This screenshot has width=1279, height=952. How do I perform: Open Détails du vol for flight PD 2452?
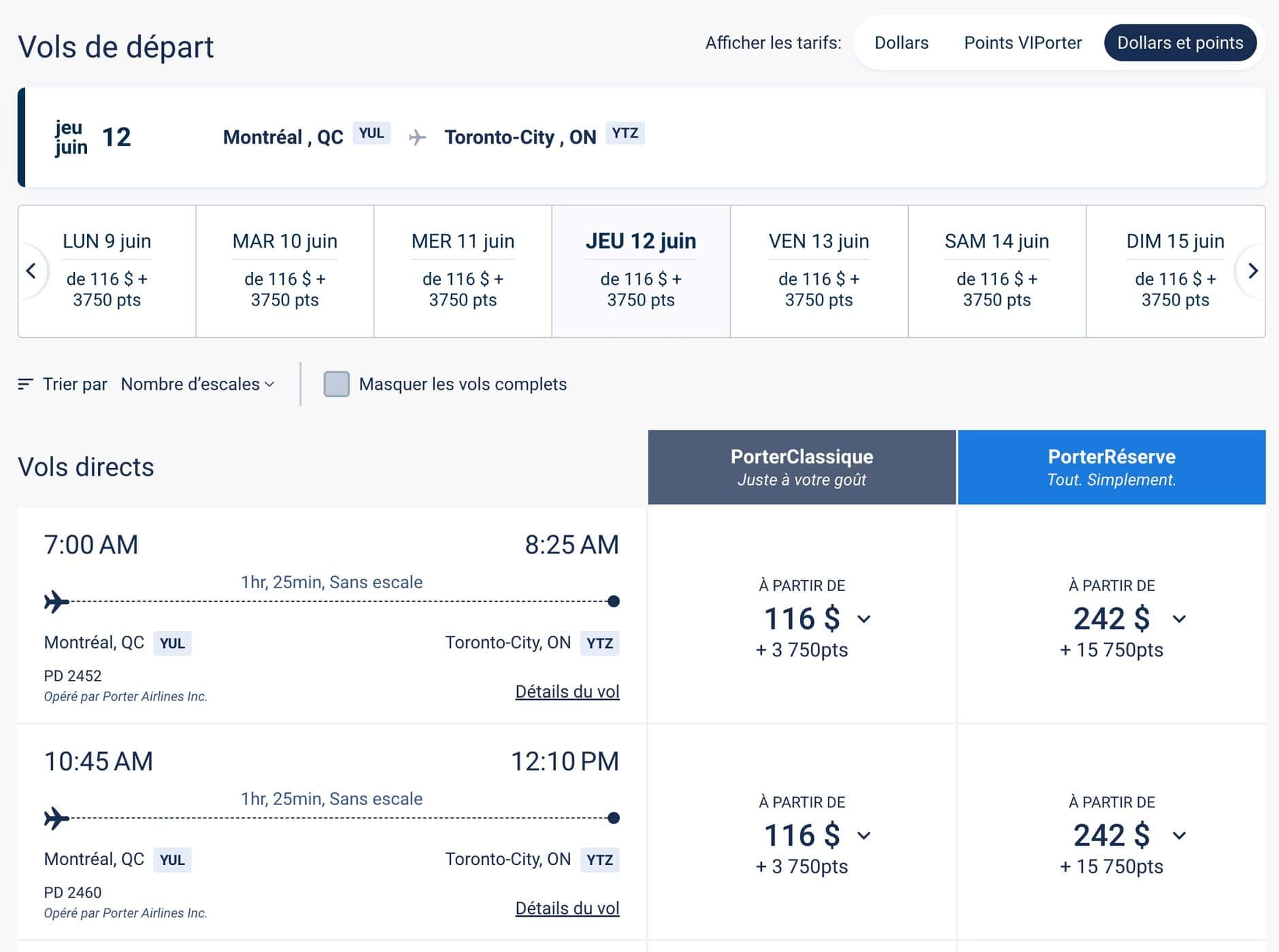point(567,692)
